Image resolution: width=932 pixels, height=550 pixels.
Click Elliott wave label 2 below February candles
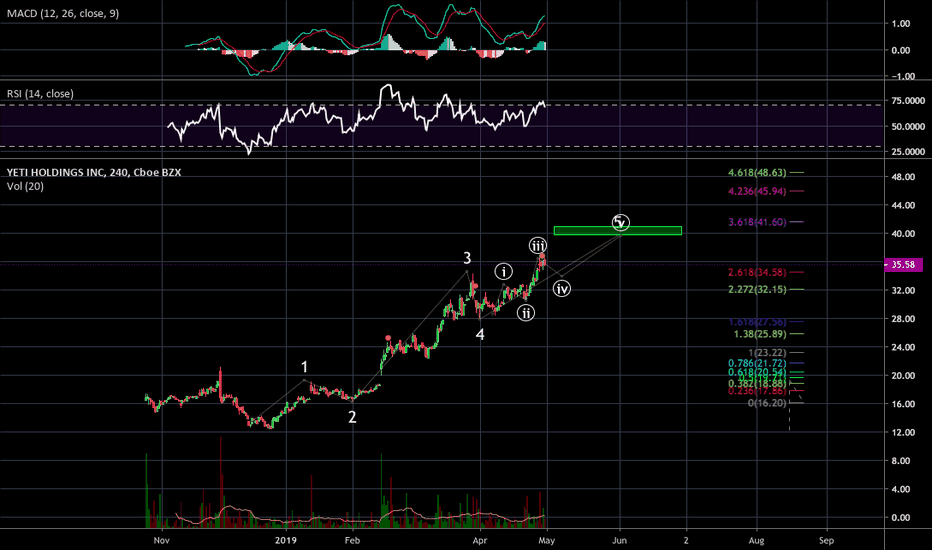click(352, 417)
